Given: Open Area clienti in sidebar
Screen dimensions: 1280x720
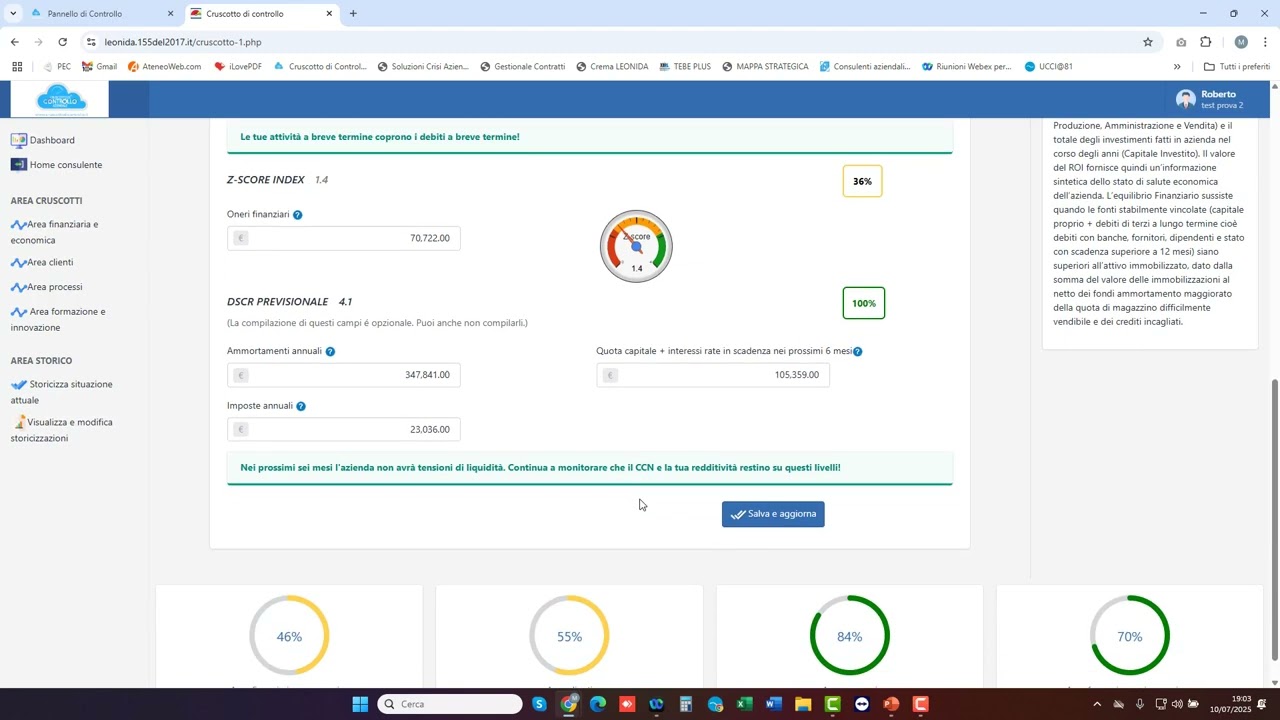Looking at the screenshot, I should click(x=50, y=263).
